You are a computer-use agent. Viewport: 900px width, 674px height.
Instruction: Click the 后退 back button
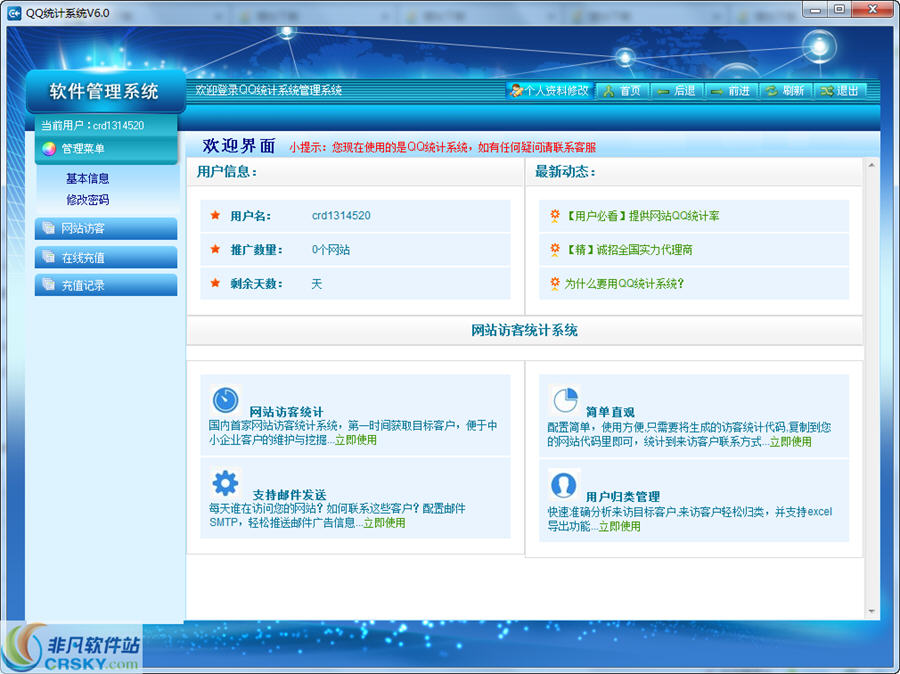pyautogui.click(x=677, y=91)
